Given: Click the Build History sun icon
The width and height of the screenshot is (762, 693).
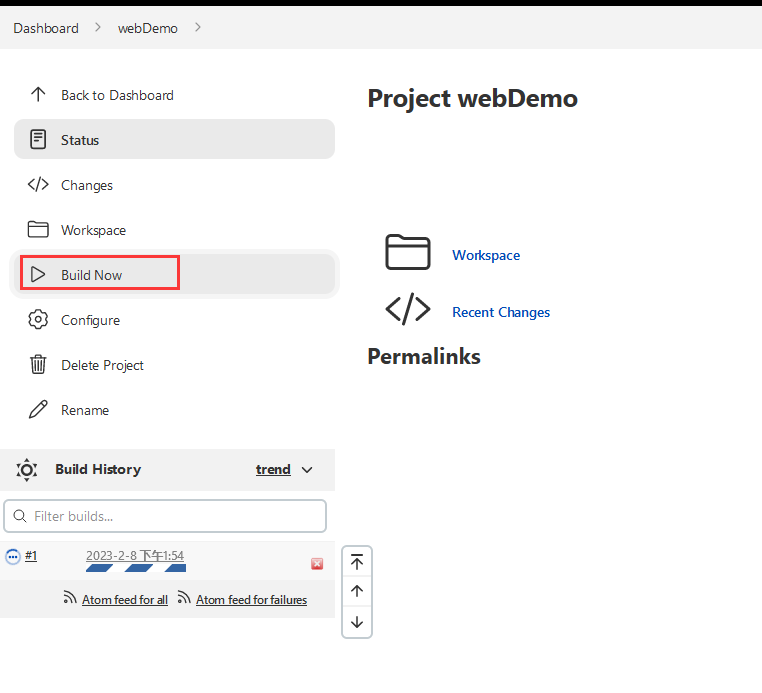Looking at the screenshot, I should coord(27,469).
